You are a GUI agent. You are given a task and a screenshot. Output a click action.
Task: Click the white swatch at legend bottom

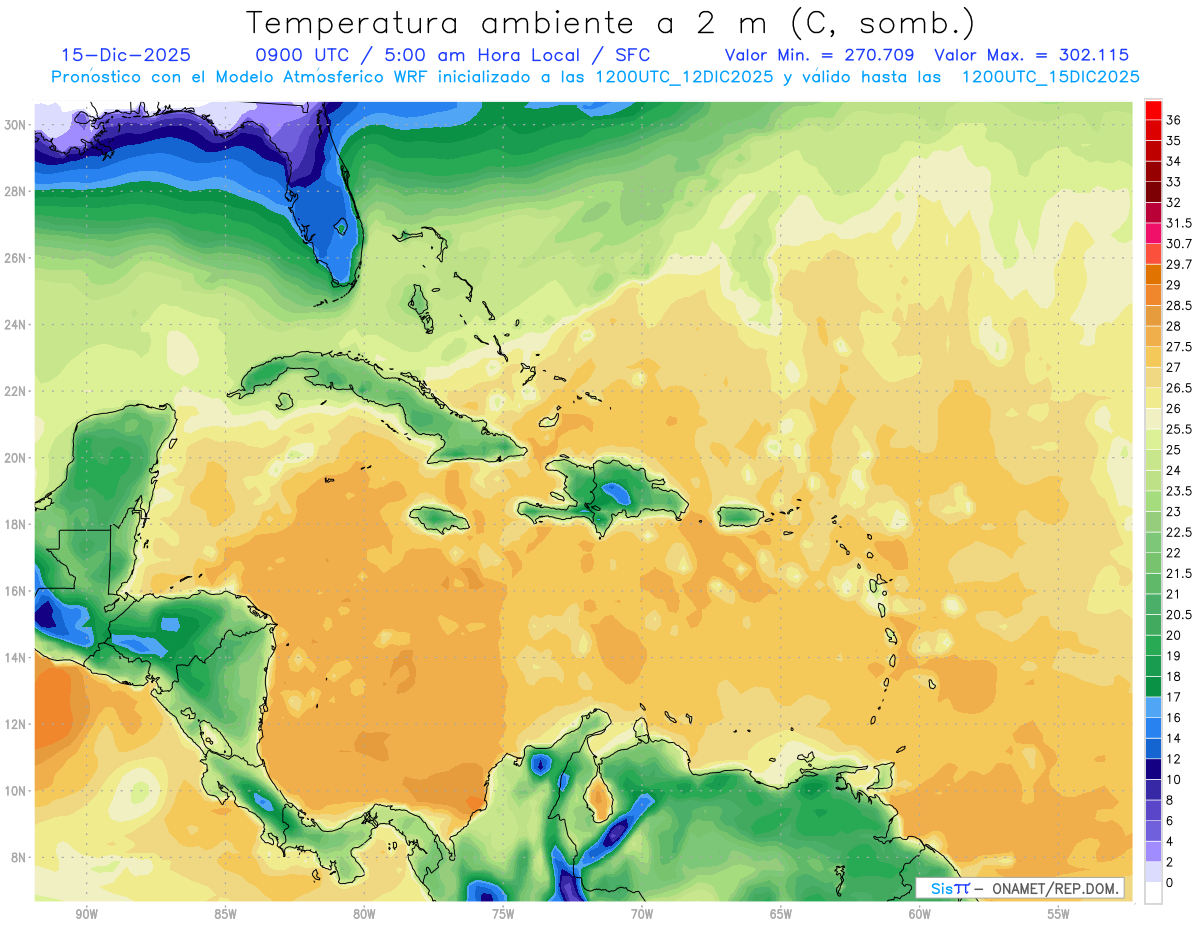click(x=1153, y=894)
